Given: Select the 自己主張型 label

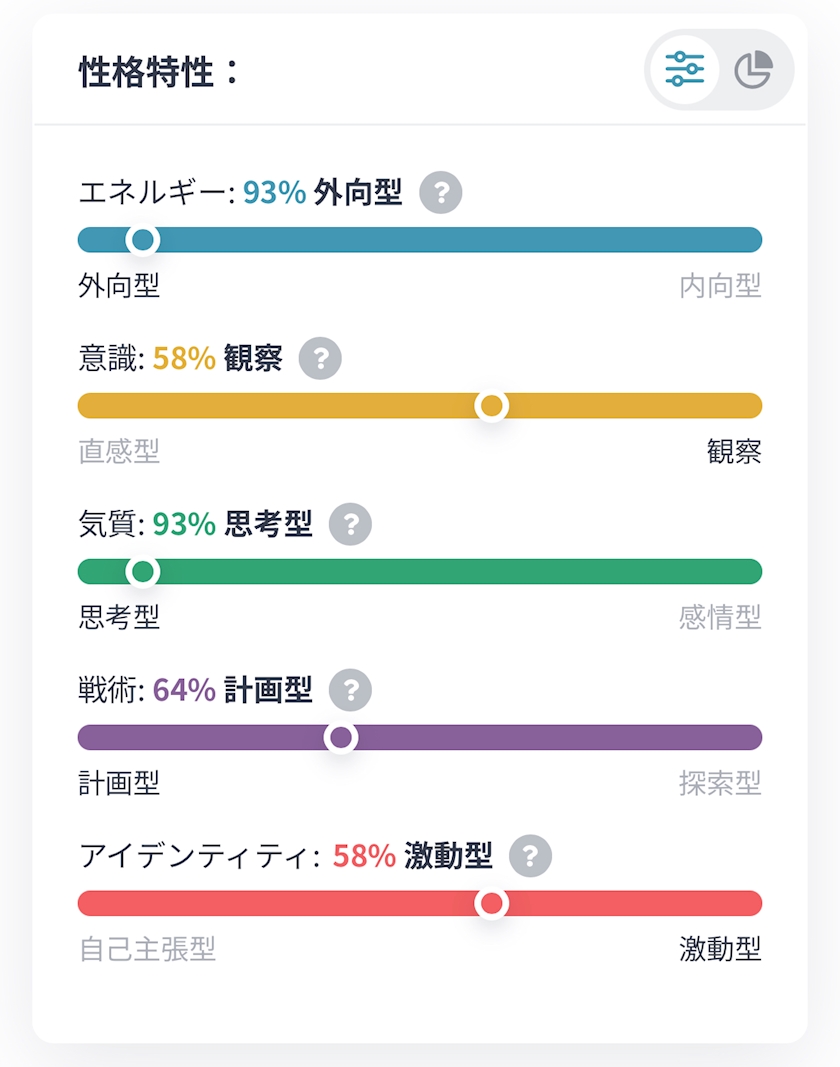Looking at the screenshot, I should tap(147, 949).
